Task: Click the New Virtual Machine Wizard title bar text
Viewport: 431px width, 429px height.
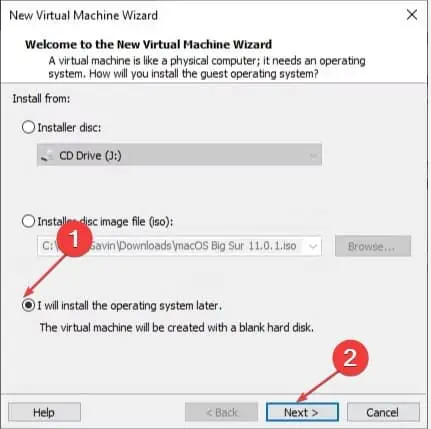Action: [83, 15]
